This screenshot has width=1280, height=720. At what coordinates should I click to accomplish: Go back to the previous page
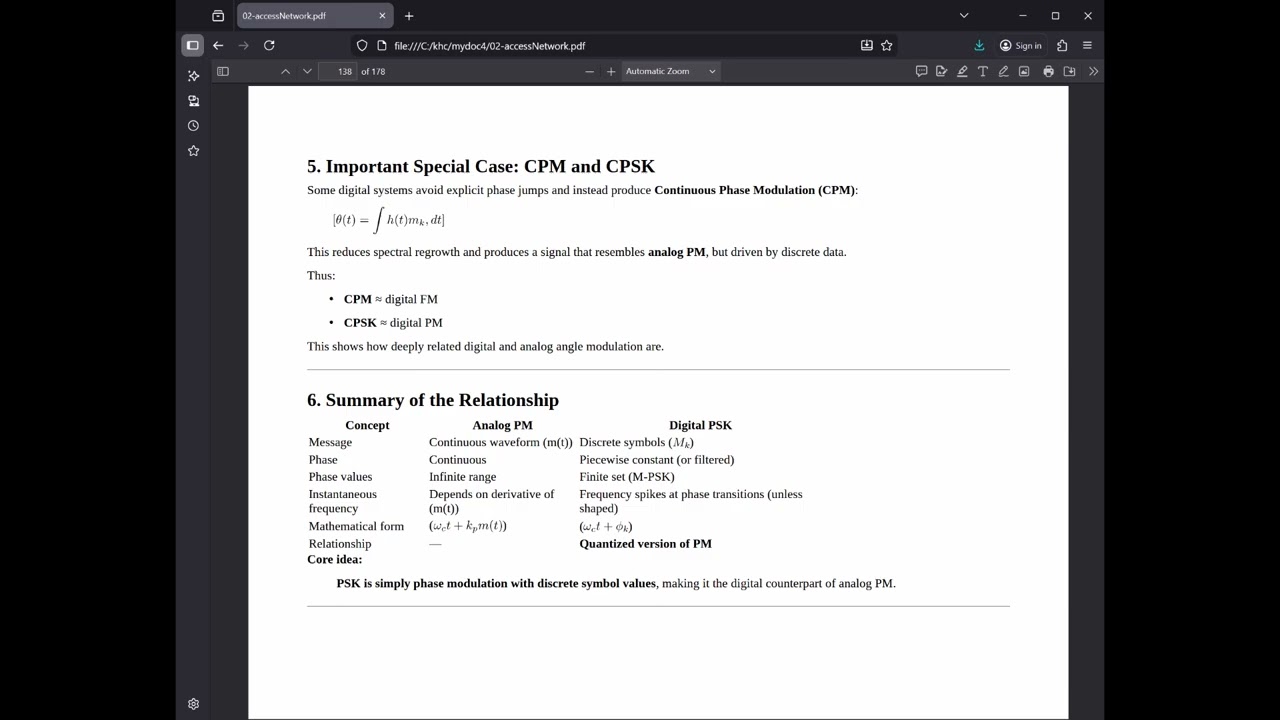click(218, 45)
